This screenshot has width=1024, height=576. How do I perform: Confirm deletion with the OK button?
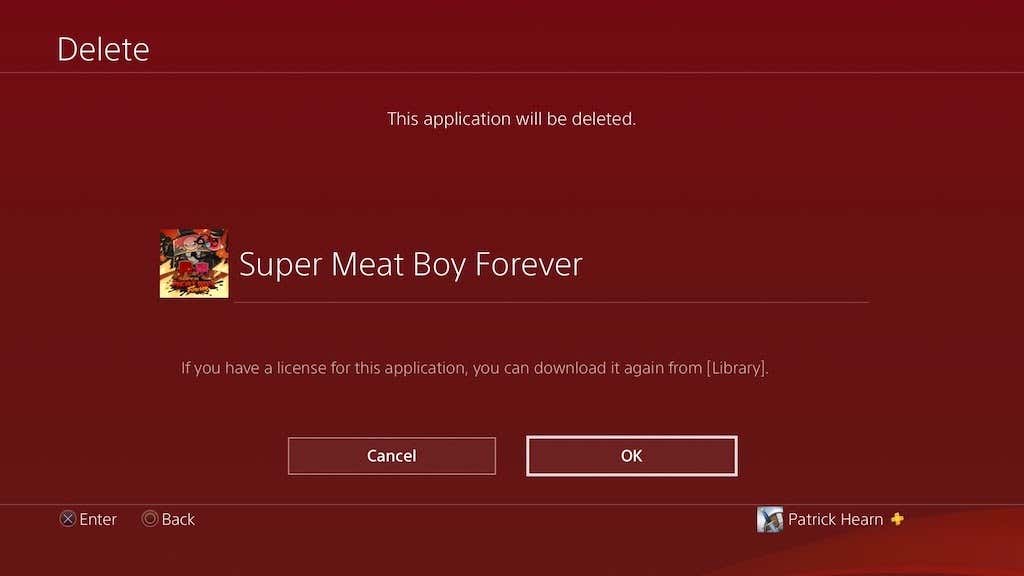tap(632, 456)
